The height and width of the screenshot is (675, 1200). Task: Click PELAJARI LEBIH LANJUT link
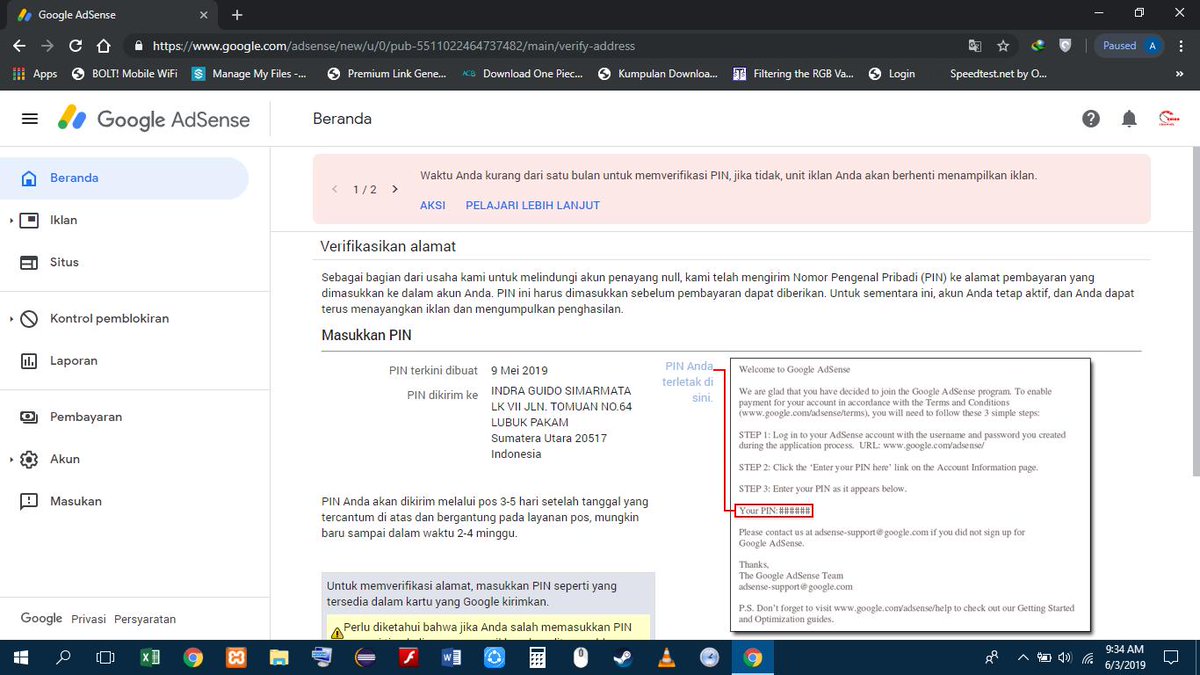(533, 205)
